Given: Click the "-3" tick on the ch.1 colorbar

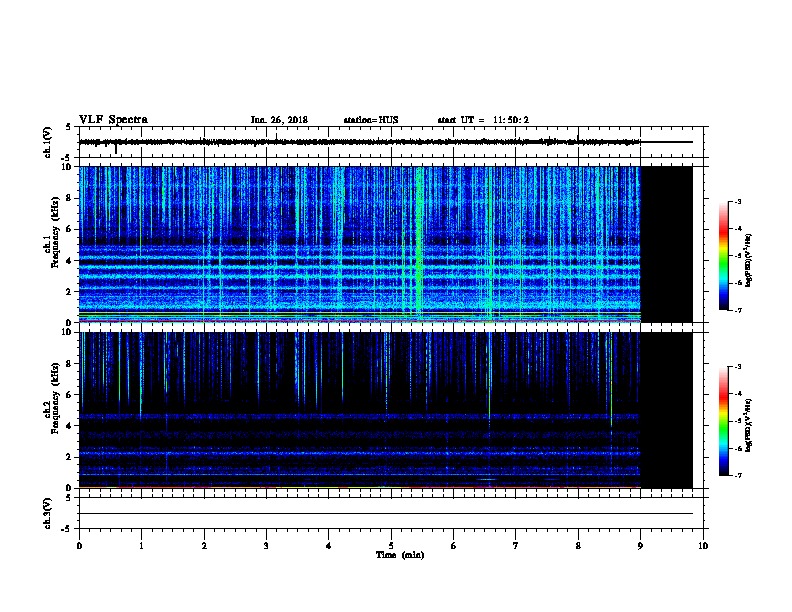Looking at the screenshot, I should [x=737, y=201].
